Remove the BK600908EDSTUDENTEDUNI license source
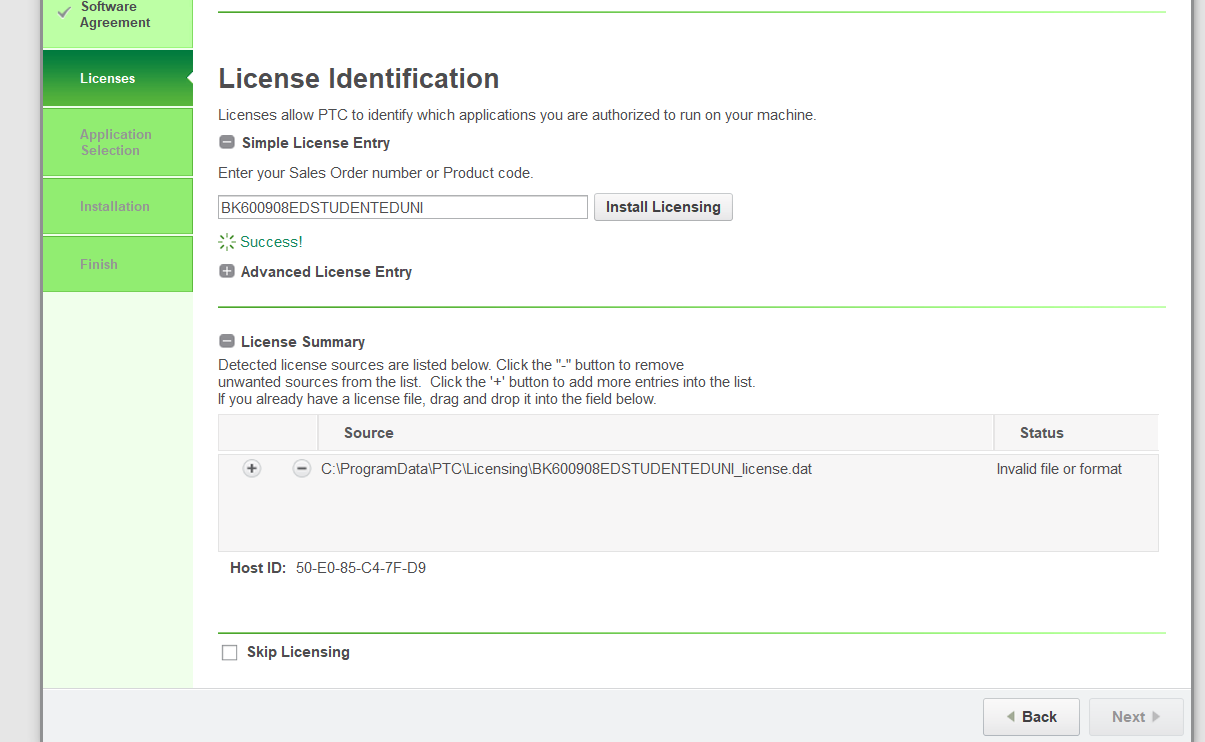 [301, 468]
